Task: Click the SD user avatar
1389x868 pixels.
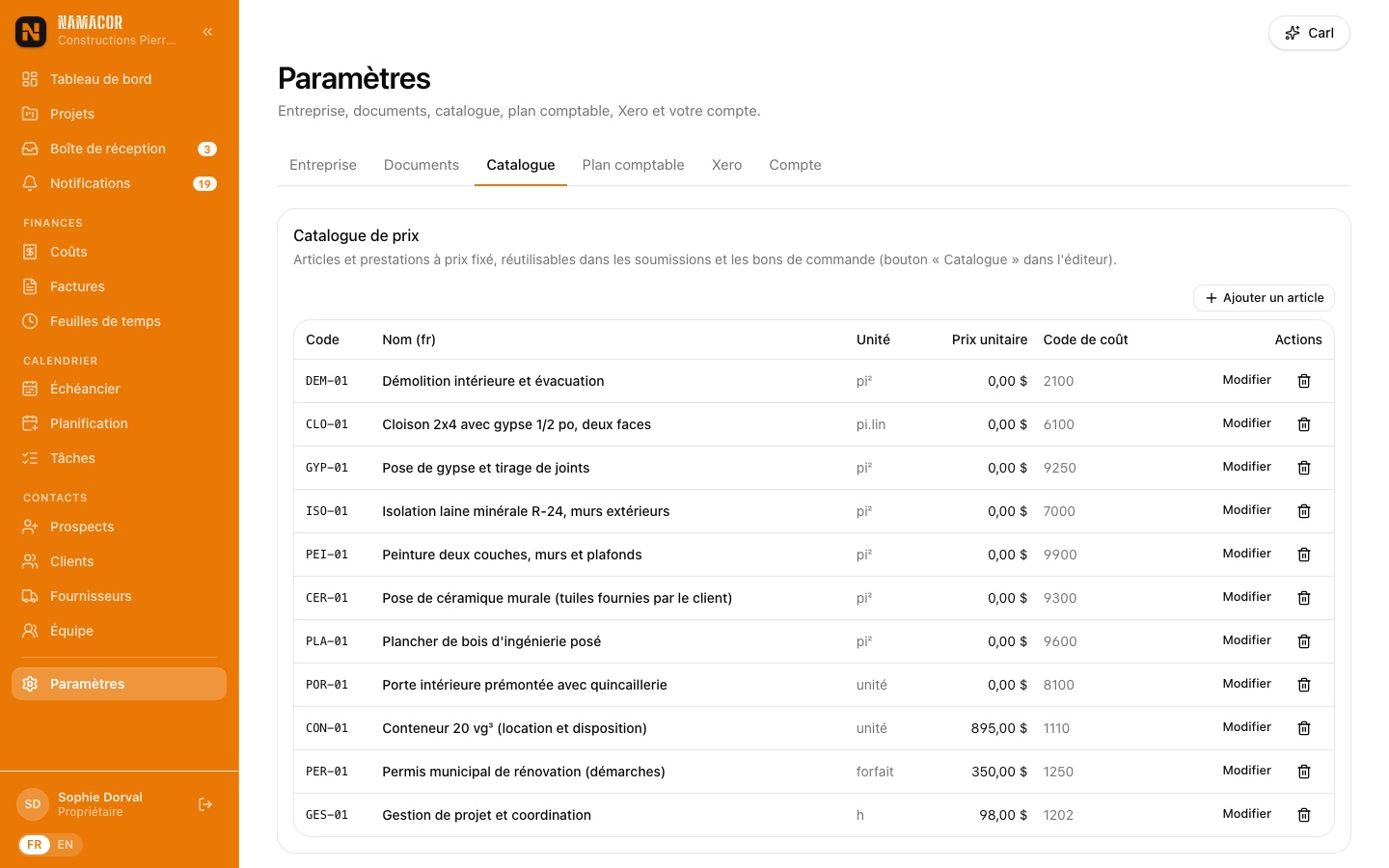Action: (x=33, y=804)
